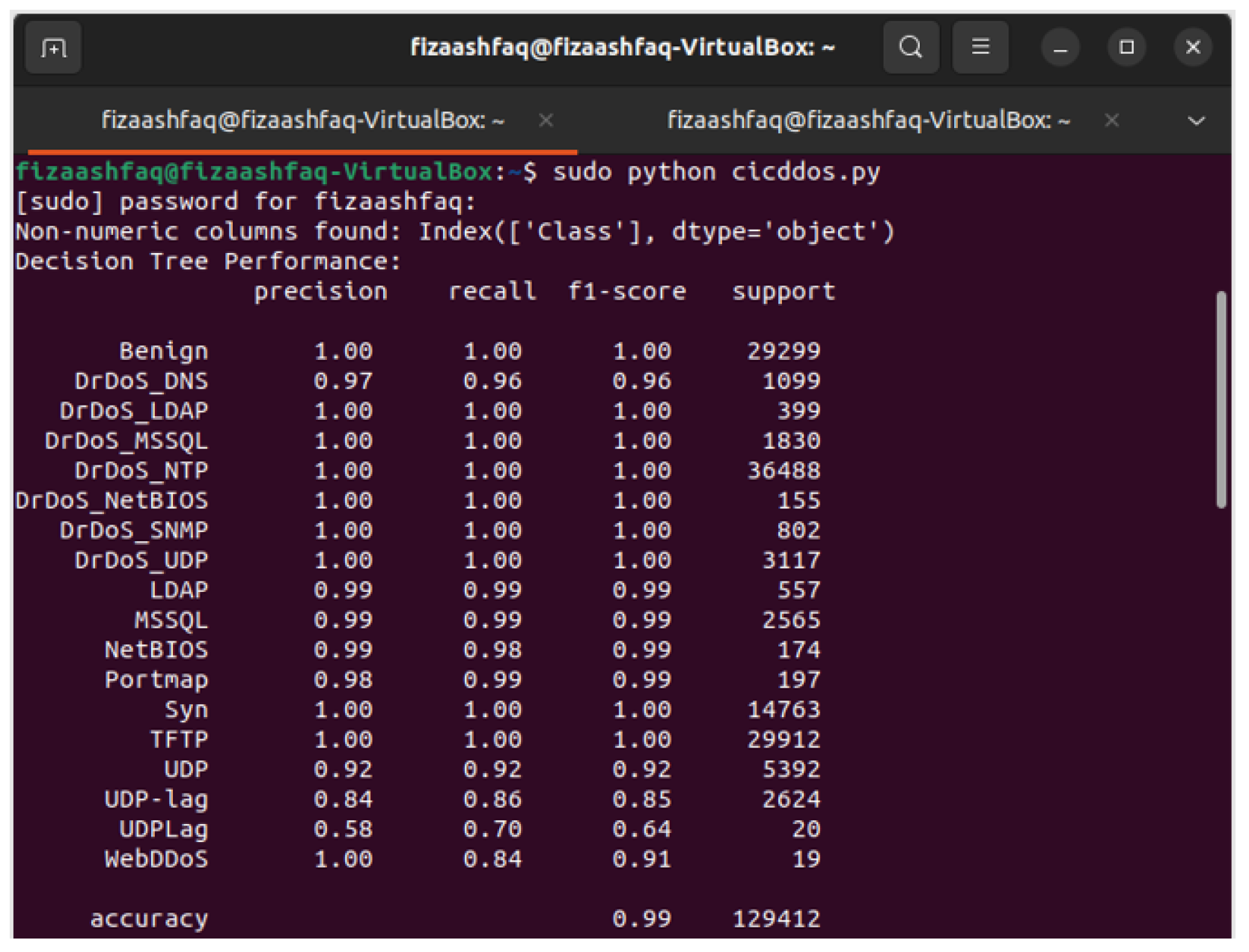1249x952 pixels.
Task: Click the accuracy support count 129412
Action: click(776, 919)
